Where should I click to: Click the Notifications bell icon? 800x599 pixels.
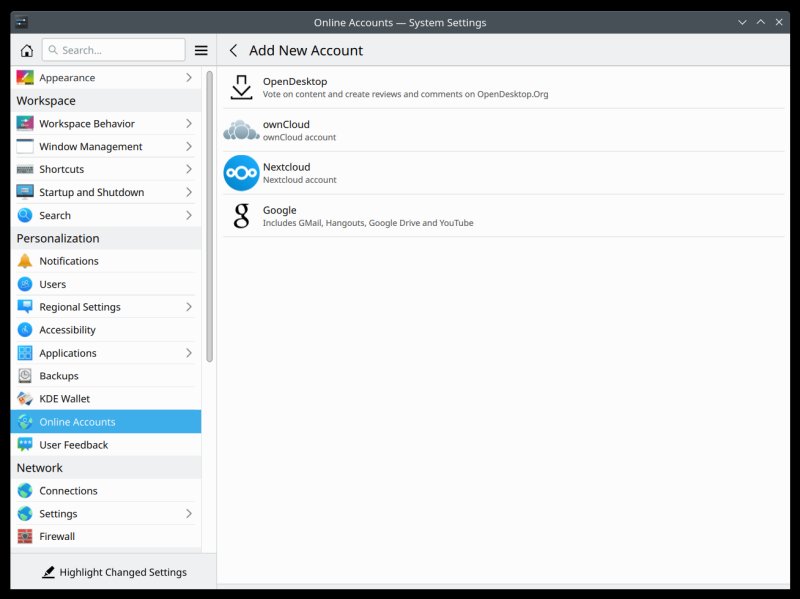(25, 261)
